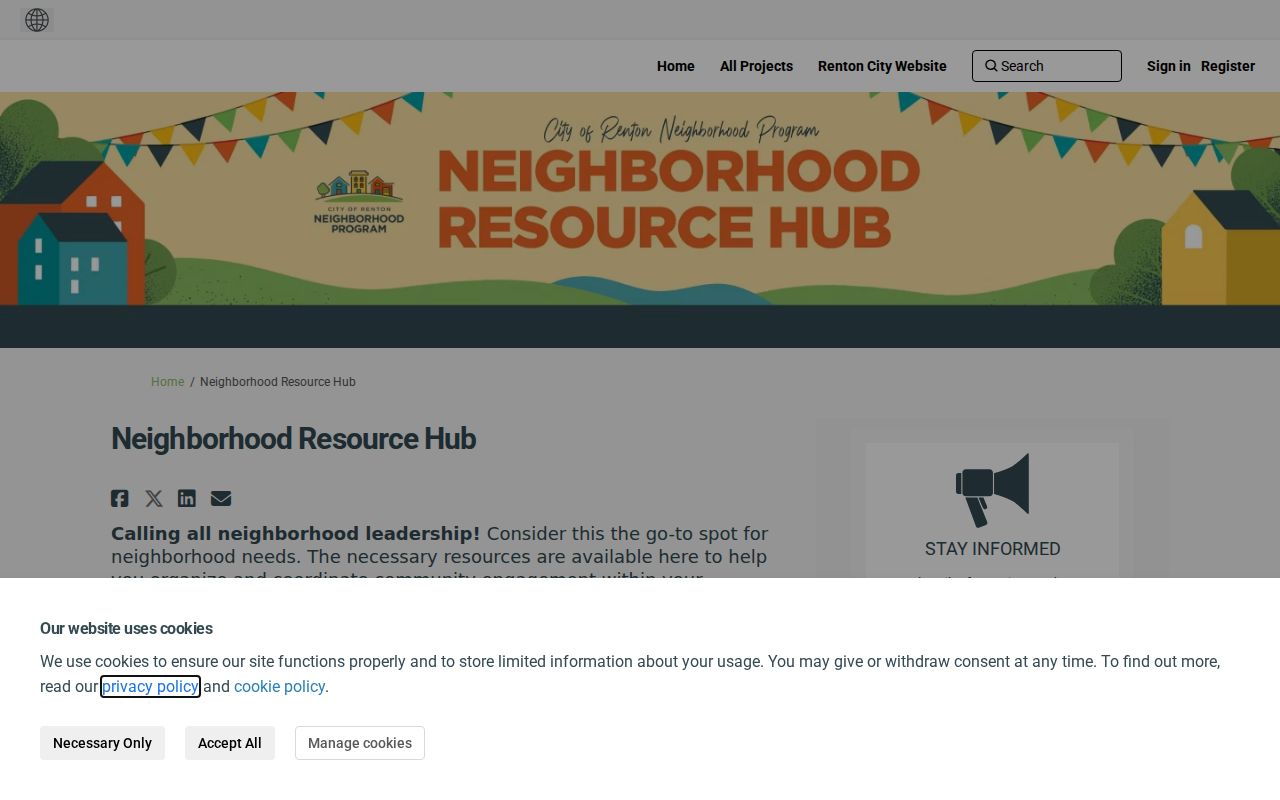Viewport: 1280px width, 800px height.
Task: Visit the Renton City Website link
Action: tap(882, 66)
